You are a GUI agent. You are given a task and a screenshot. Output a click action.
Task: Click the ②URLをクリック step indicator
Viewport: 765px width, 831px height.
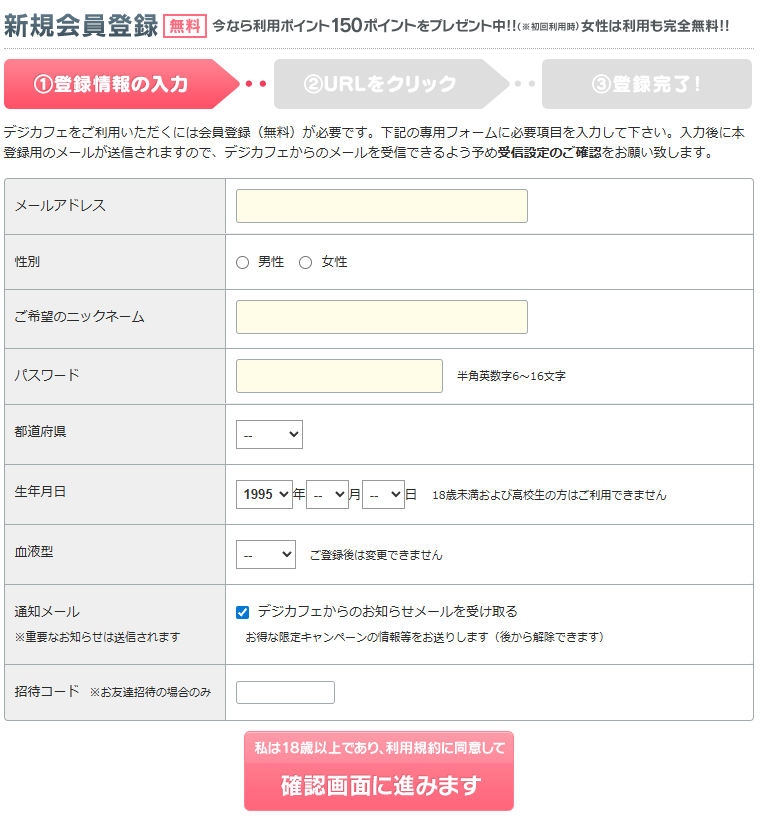pyautogui.click(x=378, y=85)
